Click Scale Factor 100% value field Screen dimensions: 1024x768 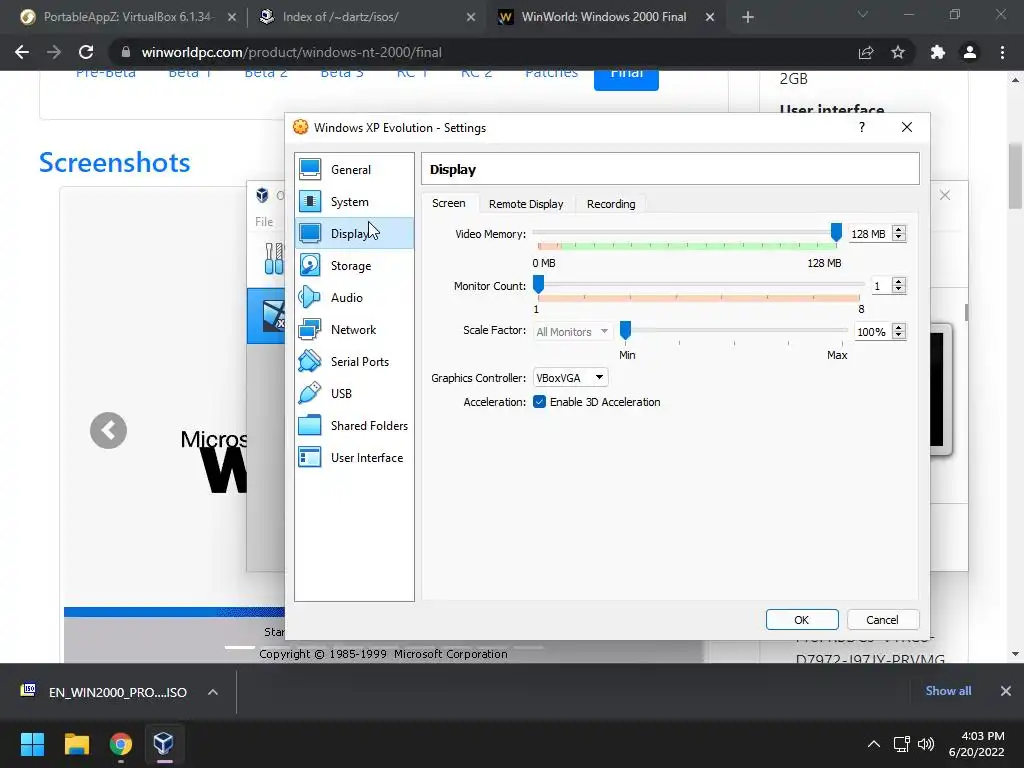pos(872,332)
